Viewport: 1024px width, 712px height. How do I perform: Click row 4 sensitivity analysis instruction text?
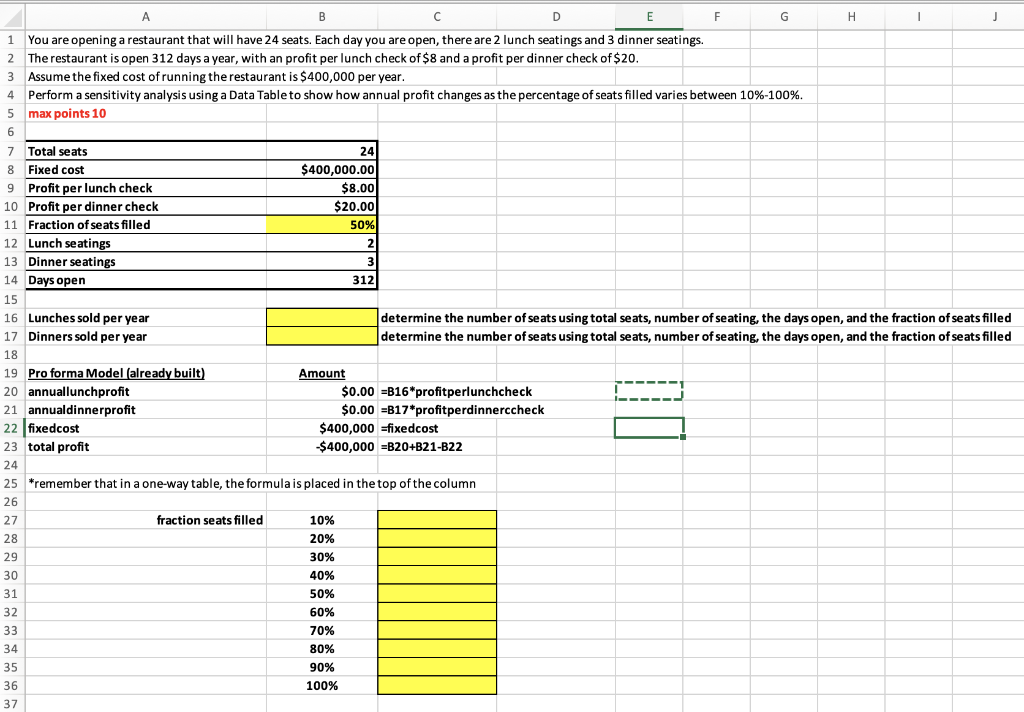tap(415, 95)
